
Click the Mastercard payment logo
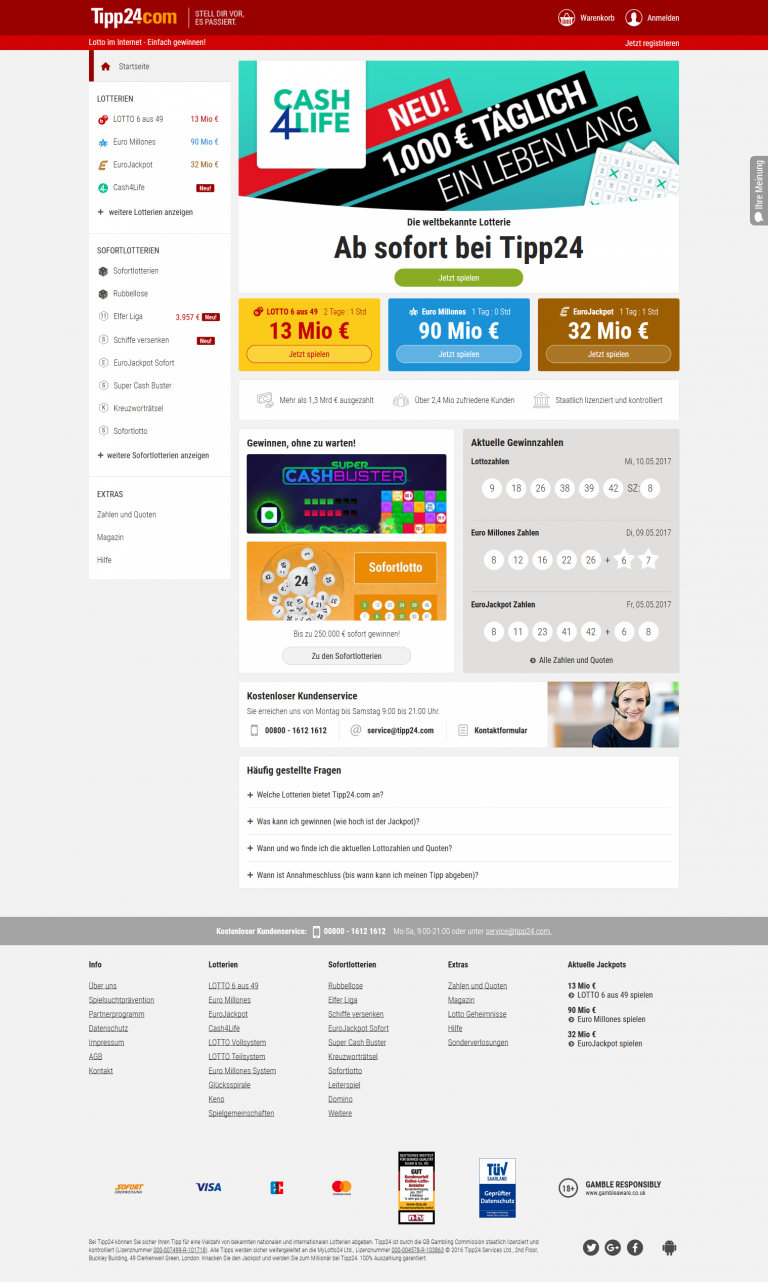pyautogui.click(x=341, y=1187)
